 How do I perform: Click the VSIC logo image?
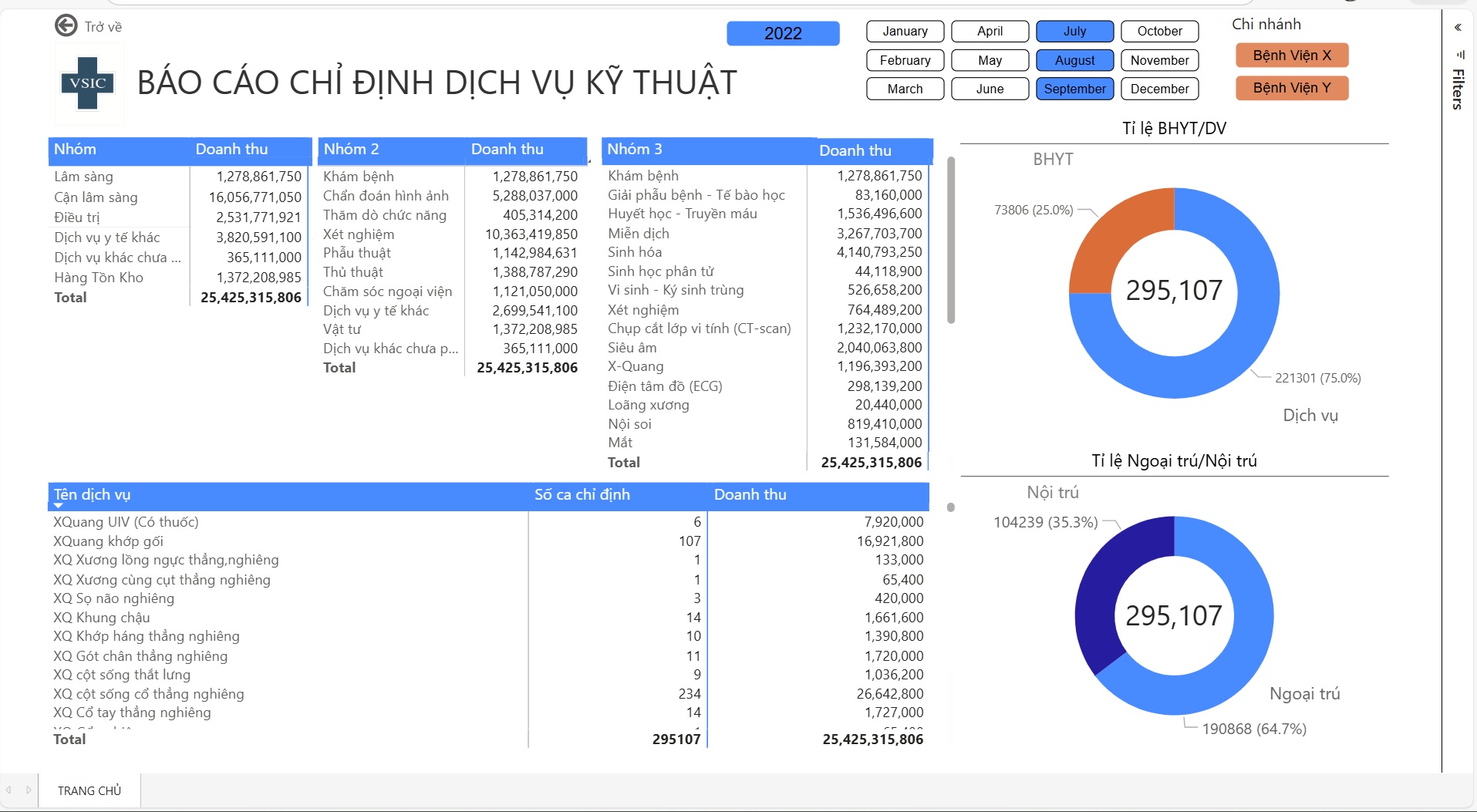tap(88, 83)
